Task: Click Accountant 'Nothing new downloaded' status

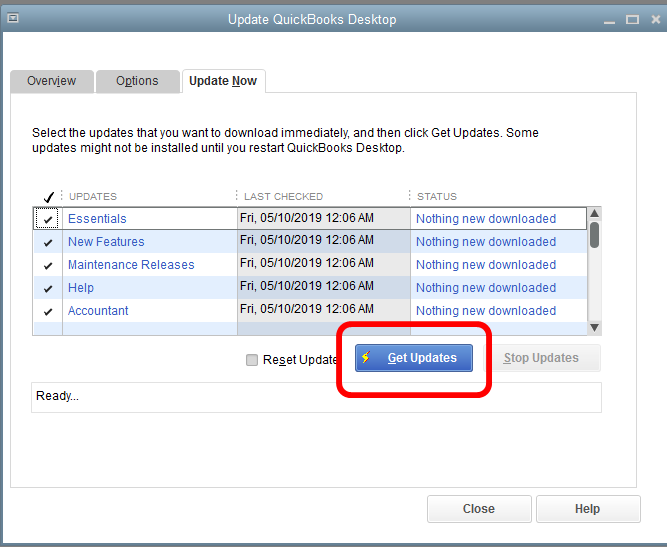Action: click(486, 311)
